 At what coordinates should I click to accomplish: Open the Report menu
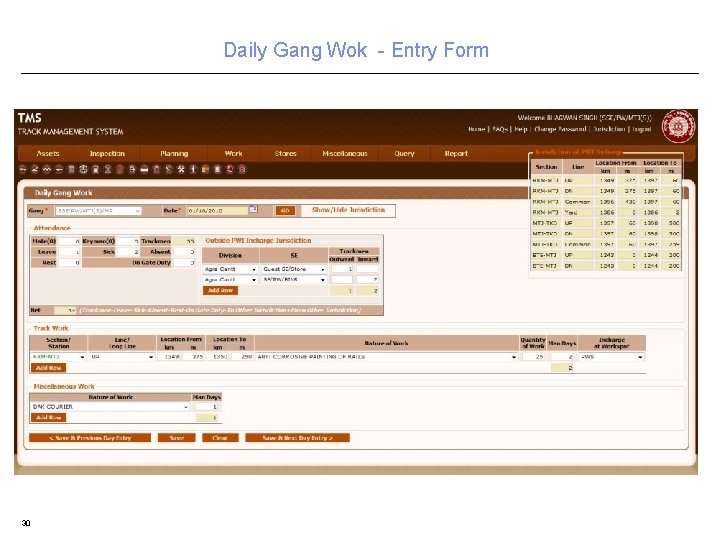click(x=456, y=153)
